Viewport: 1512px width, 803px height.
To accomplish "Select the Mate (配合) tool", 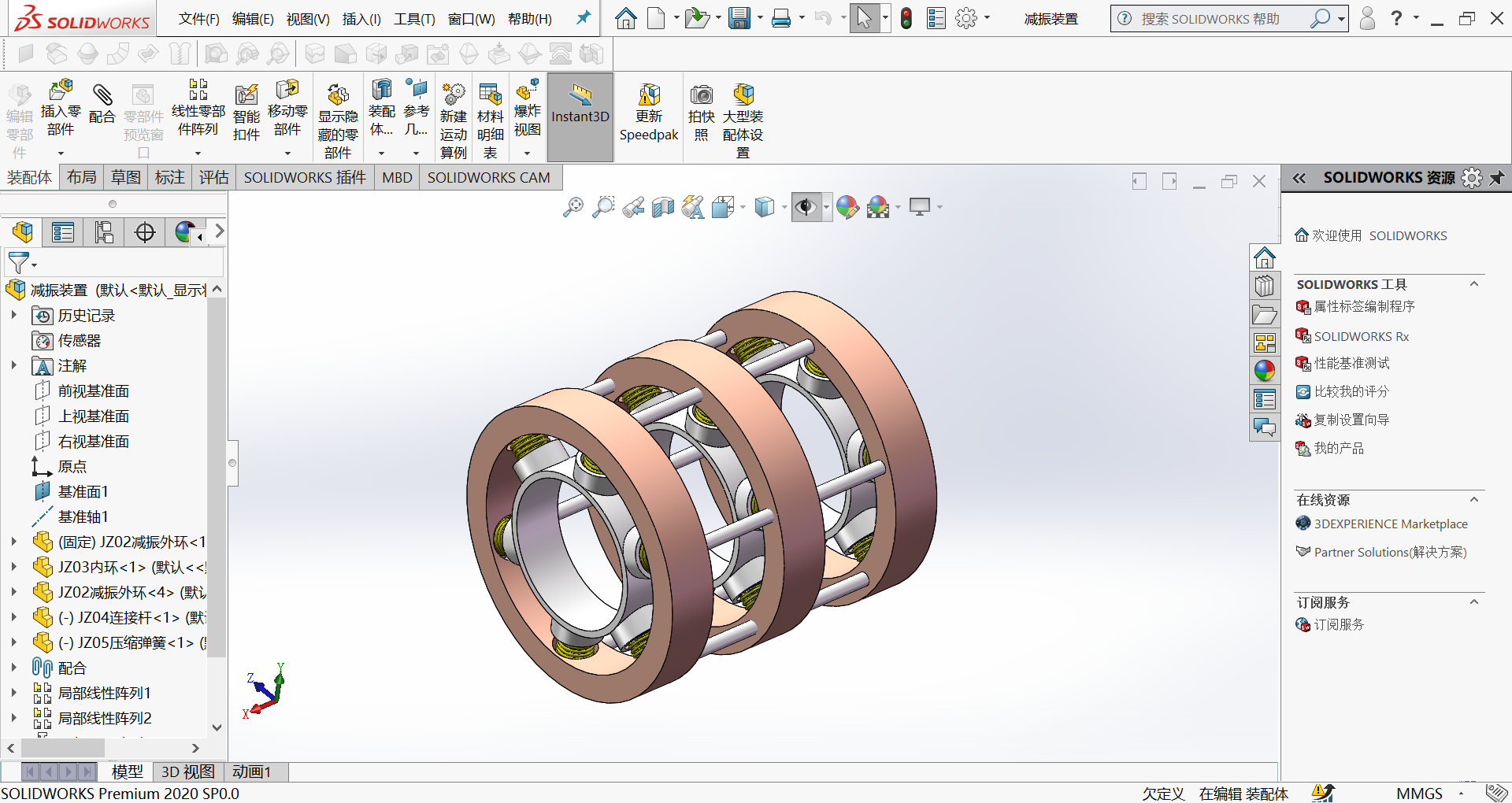I will 102,105.
